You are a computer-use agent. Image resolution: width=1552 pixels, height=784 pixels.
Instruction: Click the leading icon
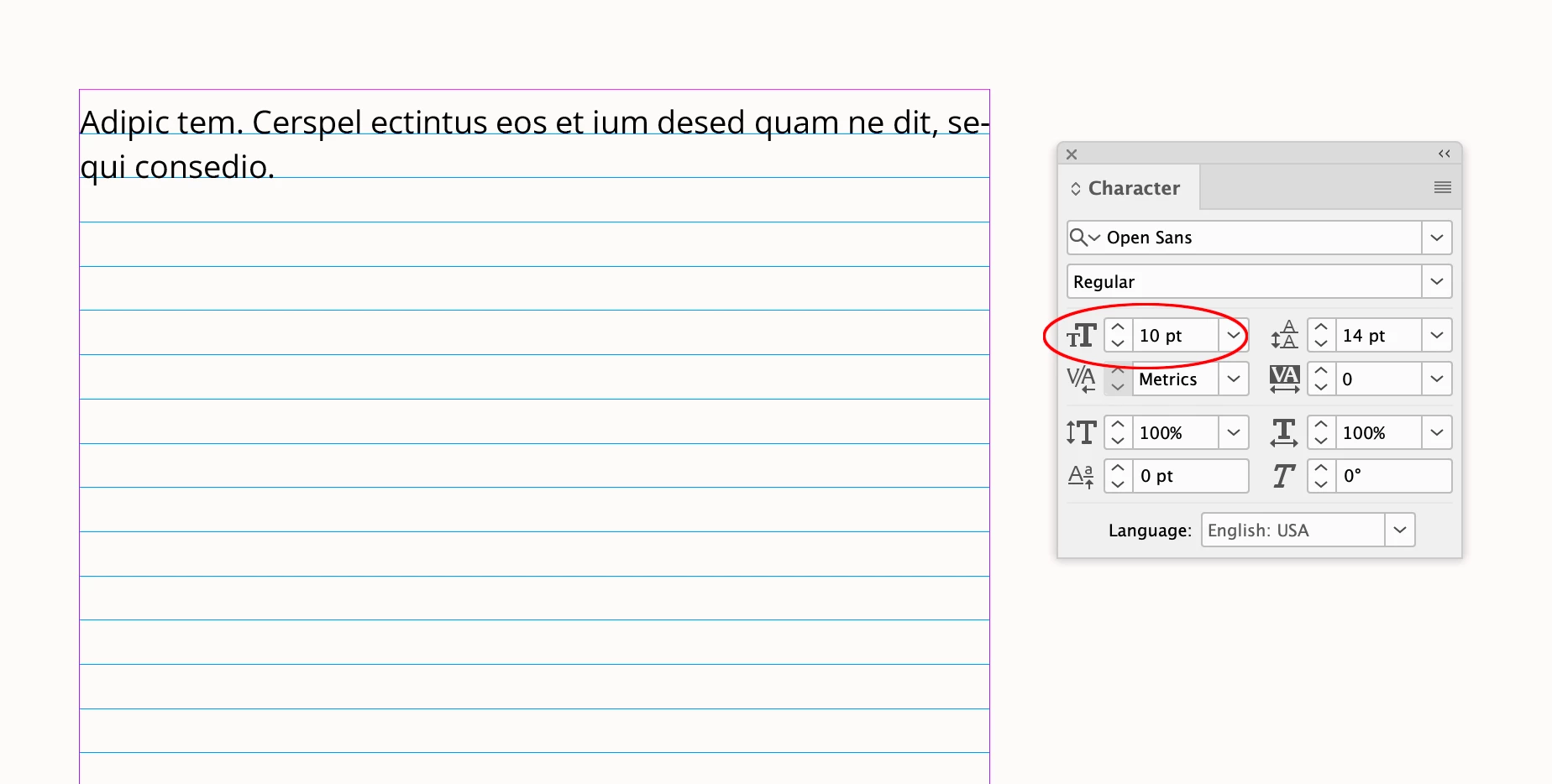click(1284, 335)
